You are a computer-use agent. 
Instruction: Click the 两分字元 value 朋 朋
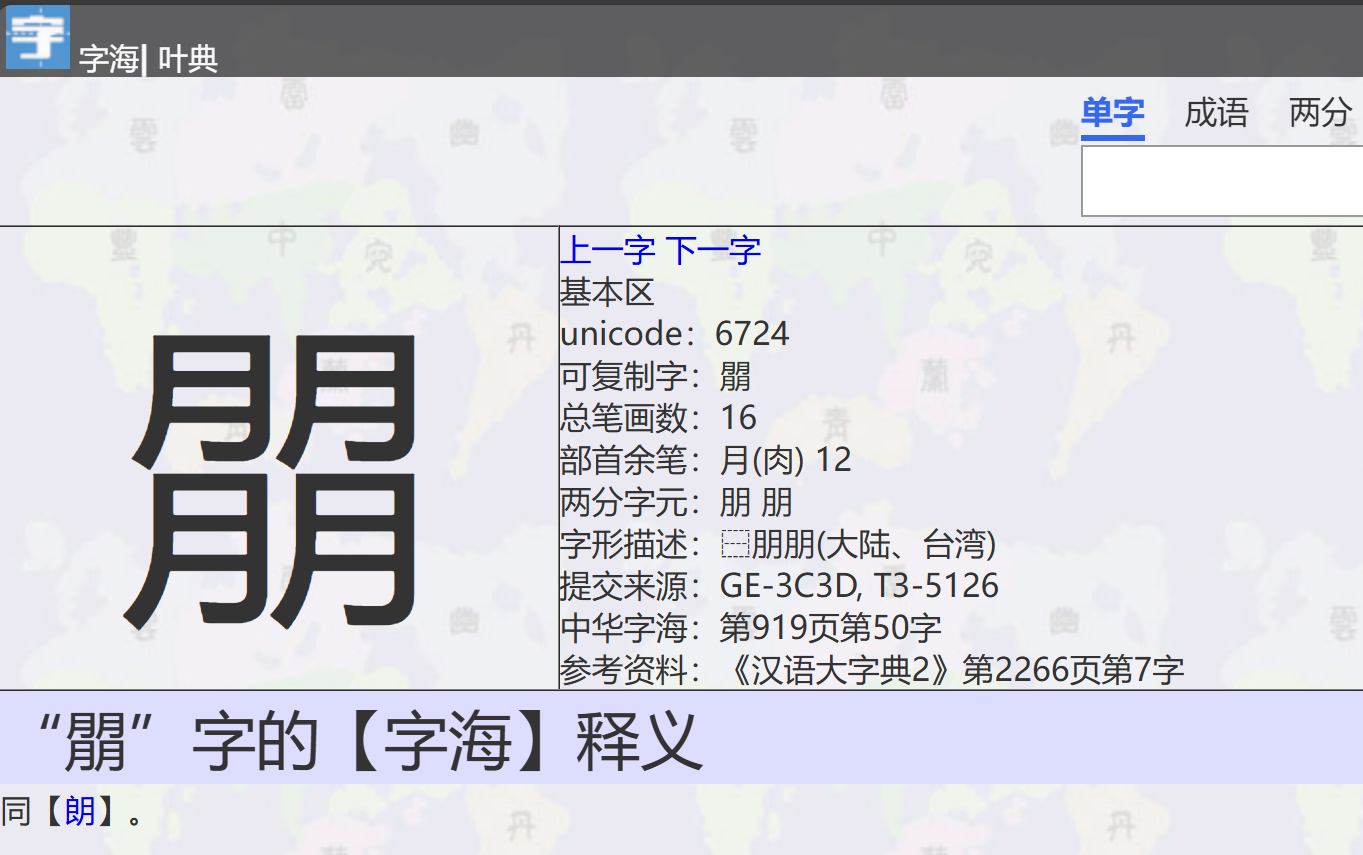point(756,502)
